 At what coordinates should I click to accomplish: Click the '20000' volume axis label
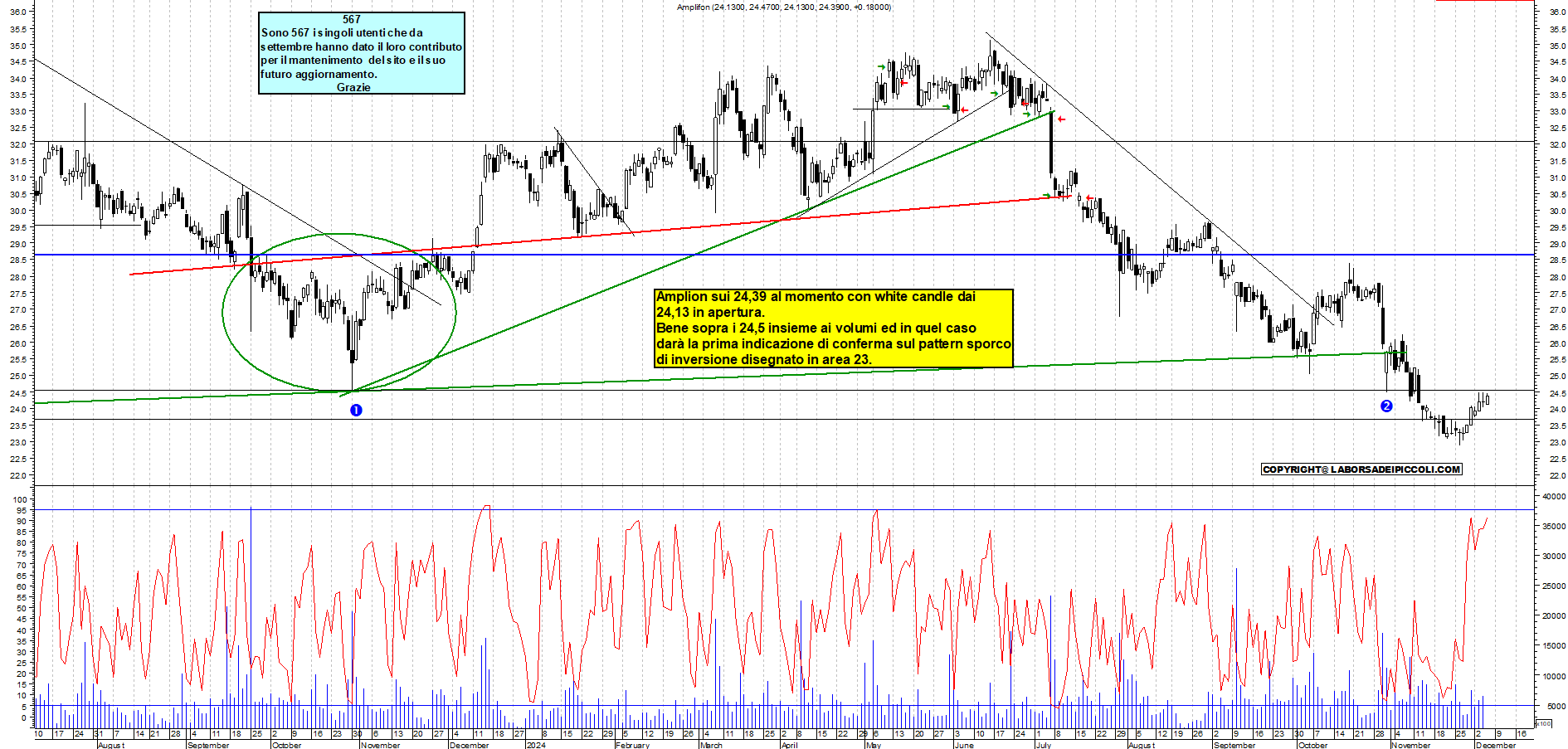click(1554, 615)
